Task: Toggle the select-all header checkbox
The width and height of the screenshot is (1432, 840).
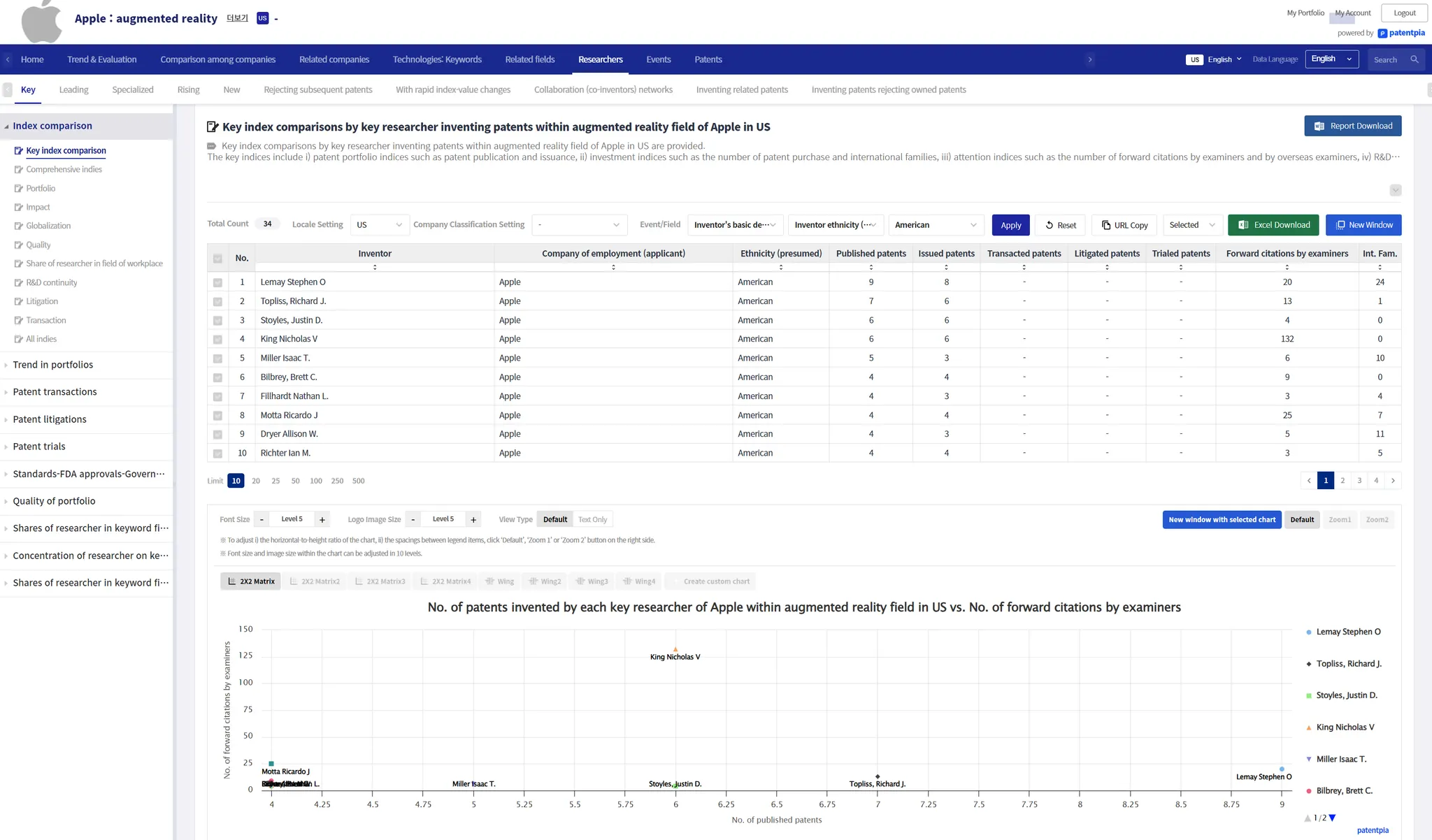Action: pos(217,259)
